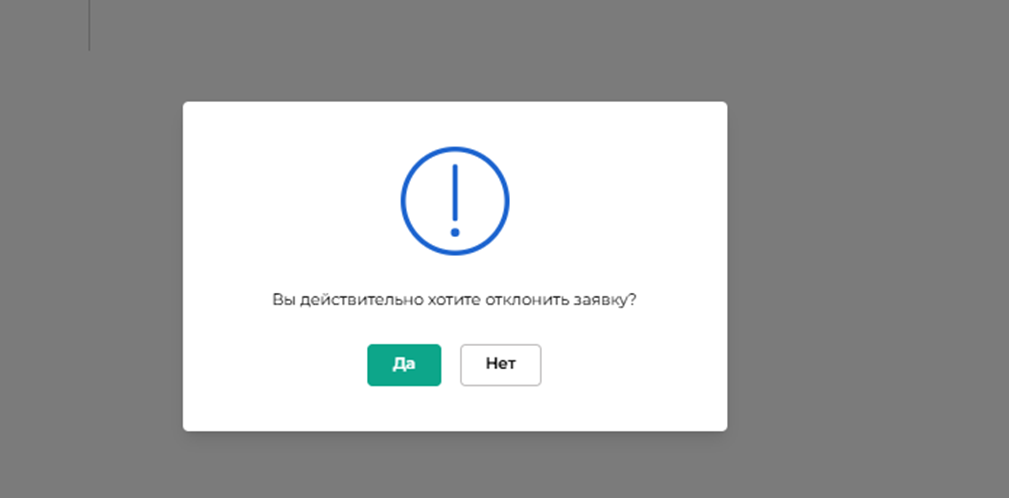Click the blue exclamation warning icon

click(455, 201)
